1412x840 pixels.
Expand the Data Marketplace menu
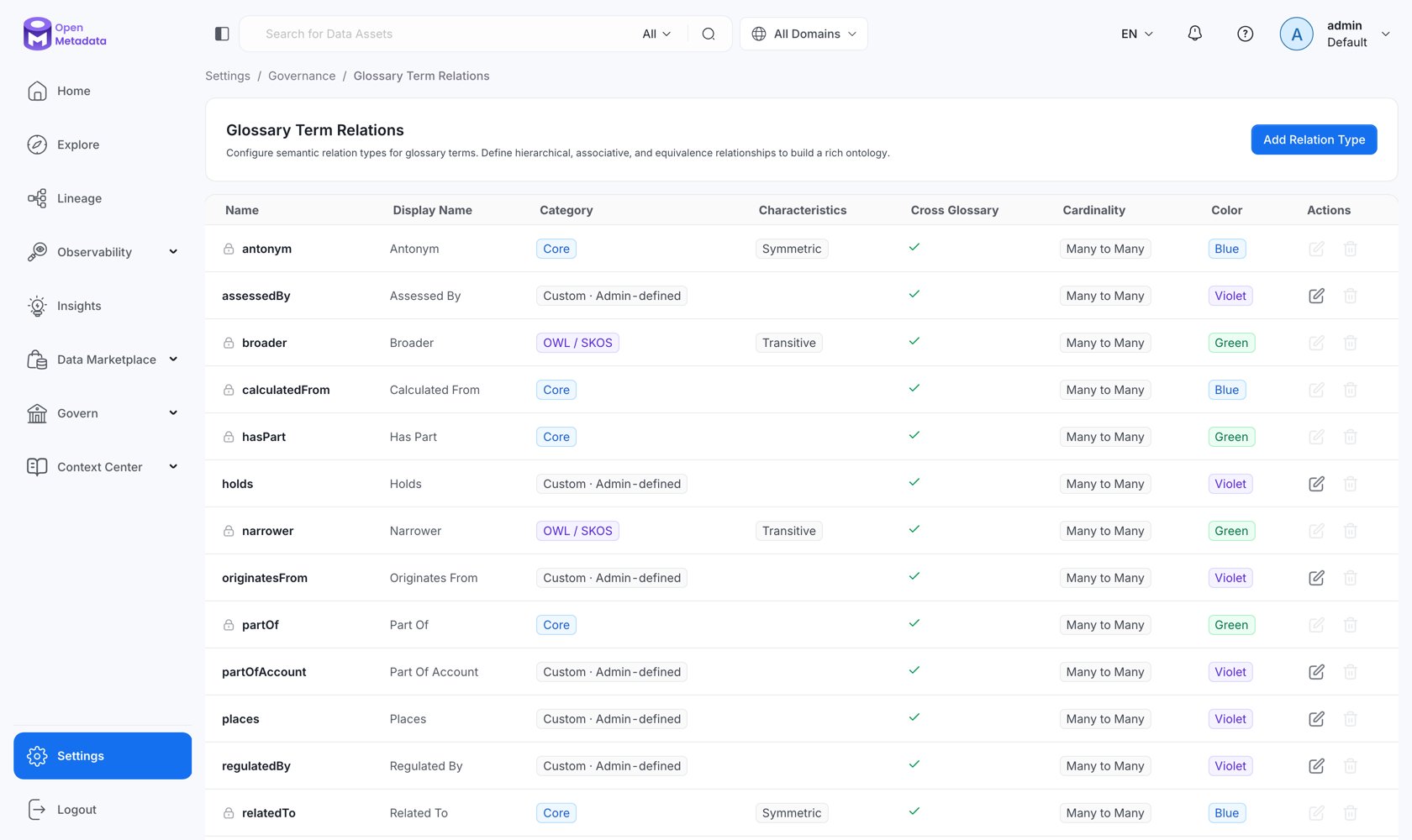pyautogui.click(x=173, y=360)
